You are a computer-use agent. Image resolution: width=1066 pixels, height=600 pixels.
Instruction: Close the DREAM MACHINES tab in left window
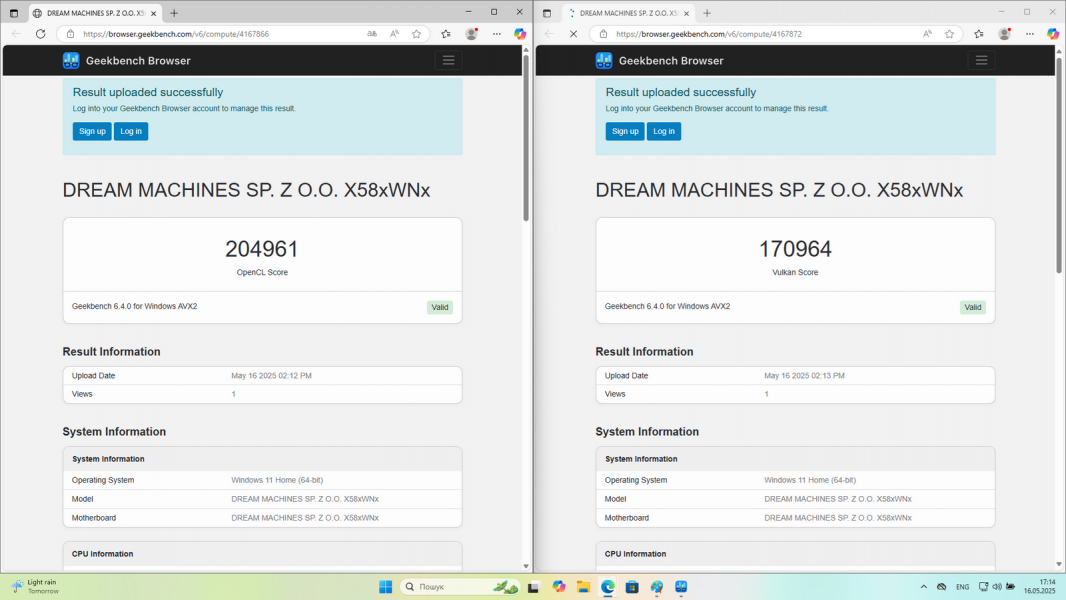click(x=154, y=13)
